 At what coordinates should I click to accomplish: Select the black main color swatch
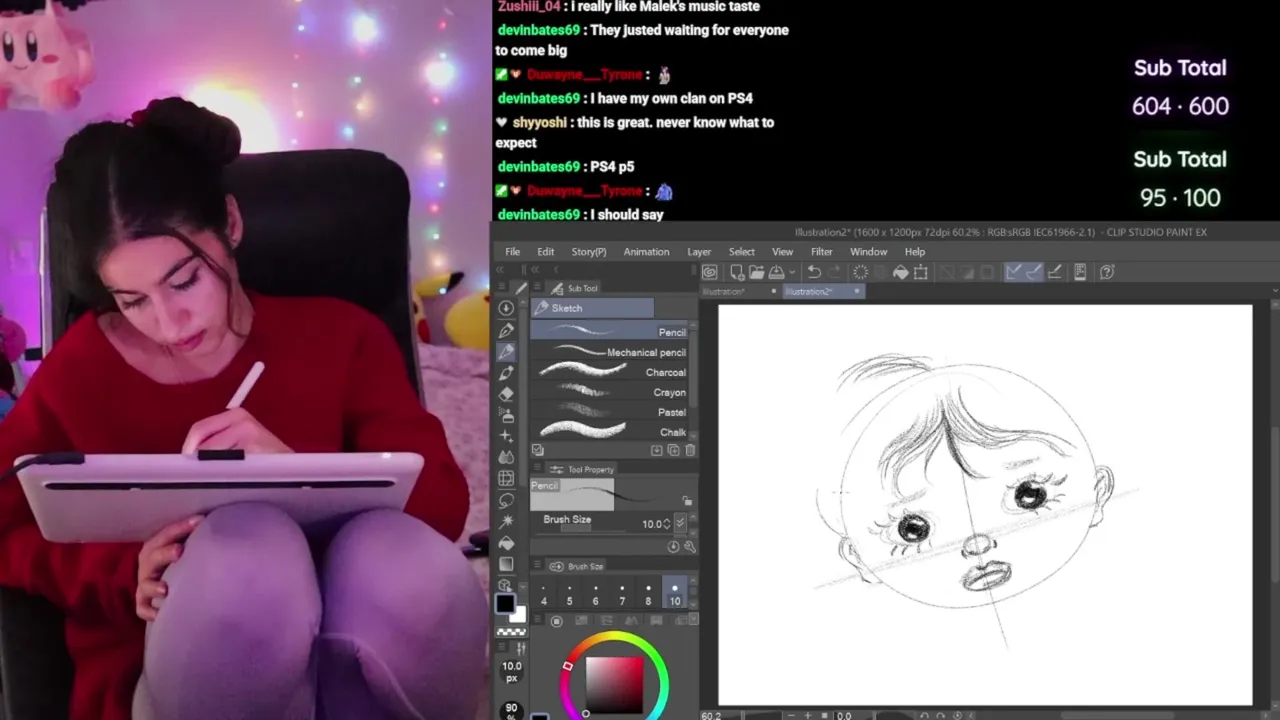pyautogui.click(x=505, y=604)
